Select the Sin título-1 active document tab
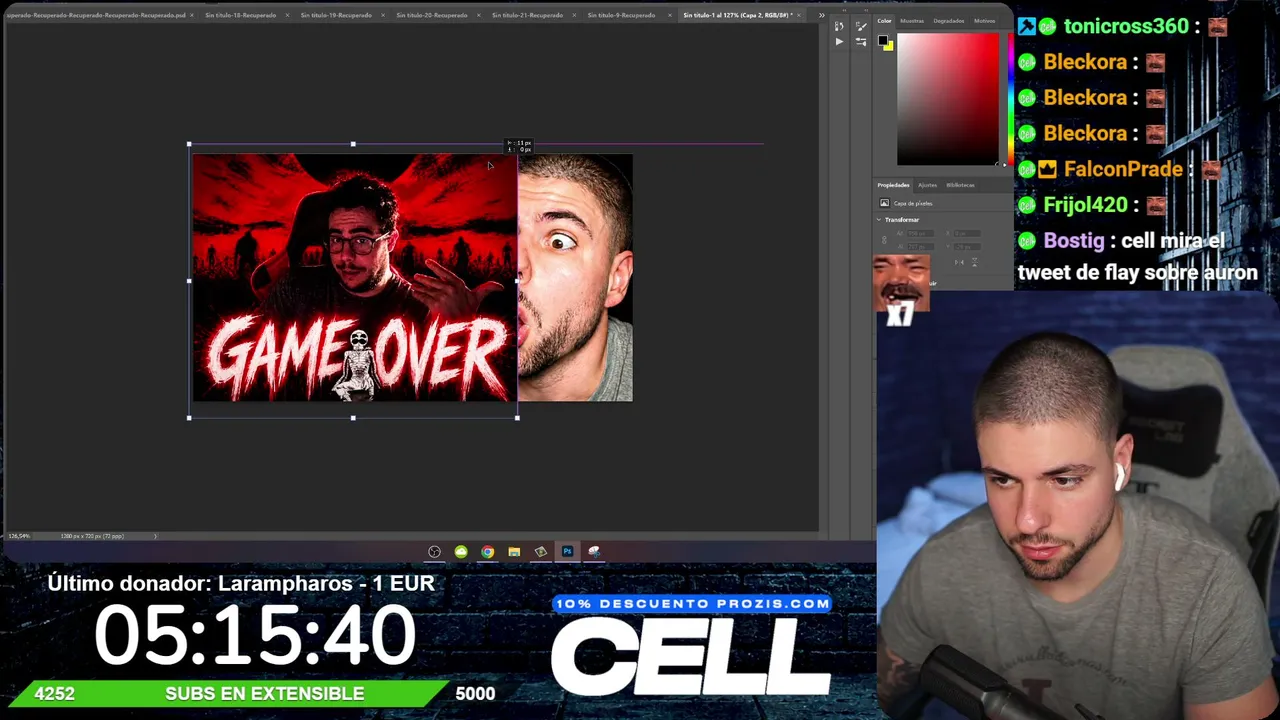The image size is (1280, 720). 738,15
